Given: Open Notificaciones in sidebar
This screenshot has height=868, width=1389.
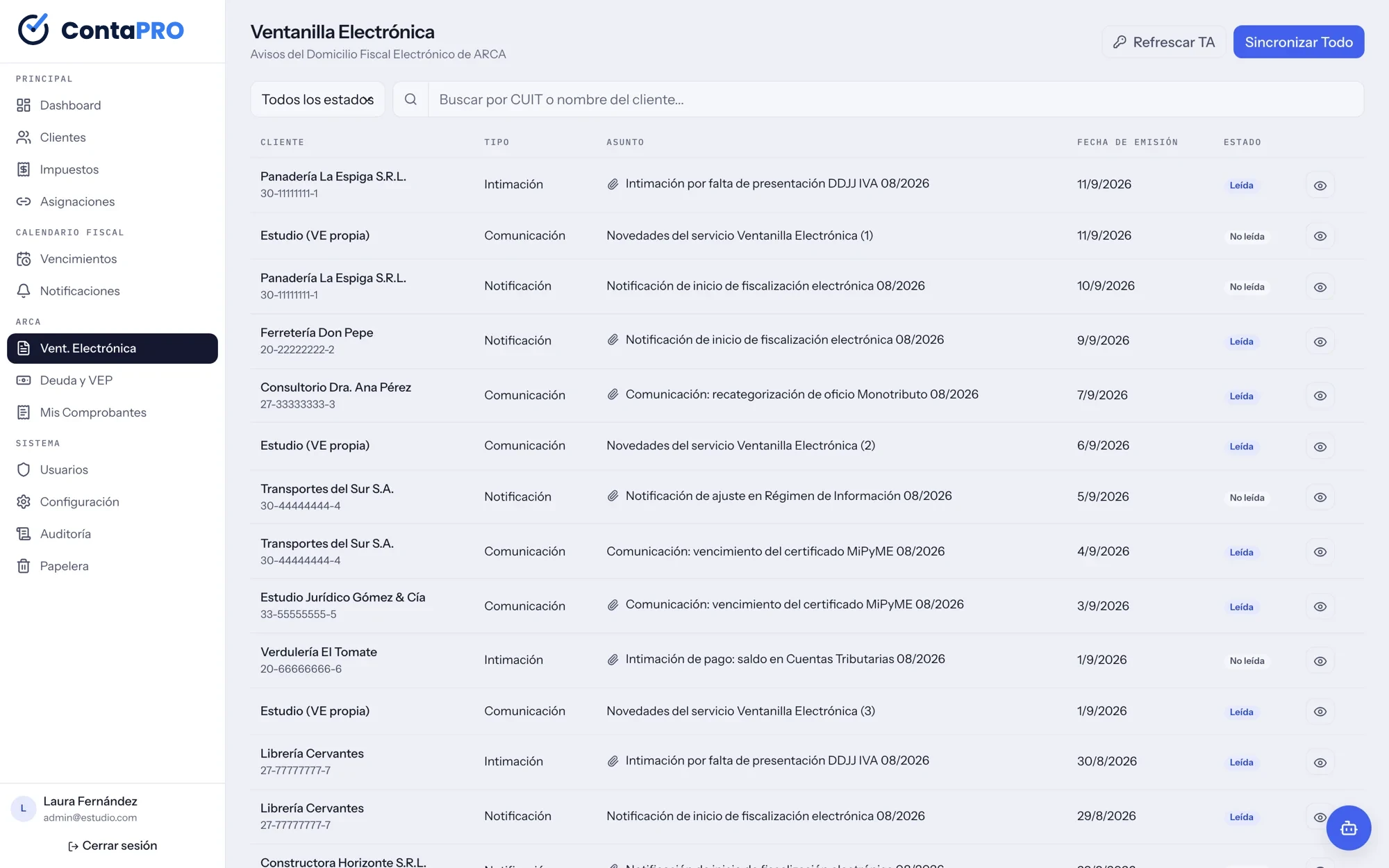Looking at the screenshot, I should [x=113, y=291].
